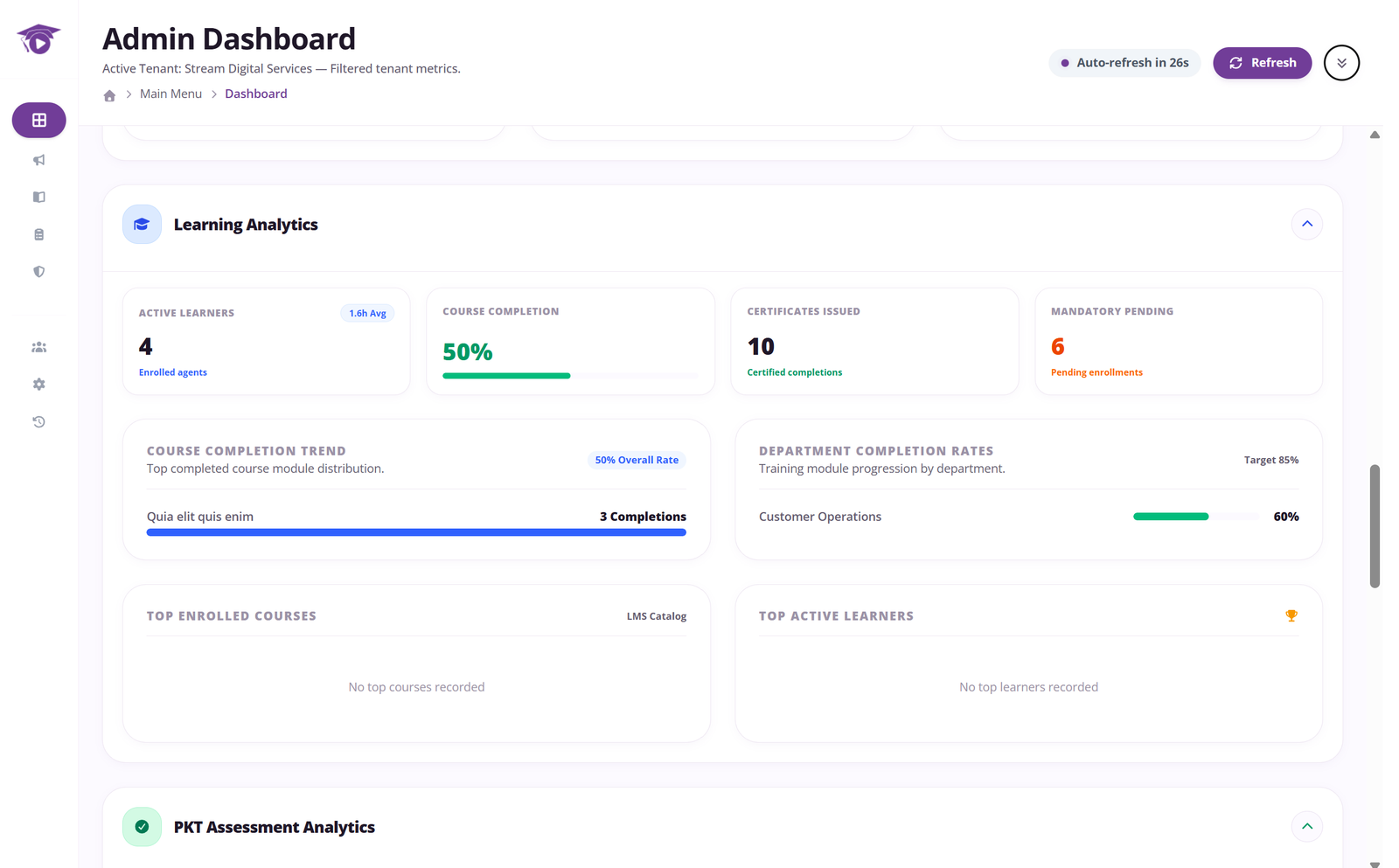Click the Customer Operations completion bar

1196,517
